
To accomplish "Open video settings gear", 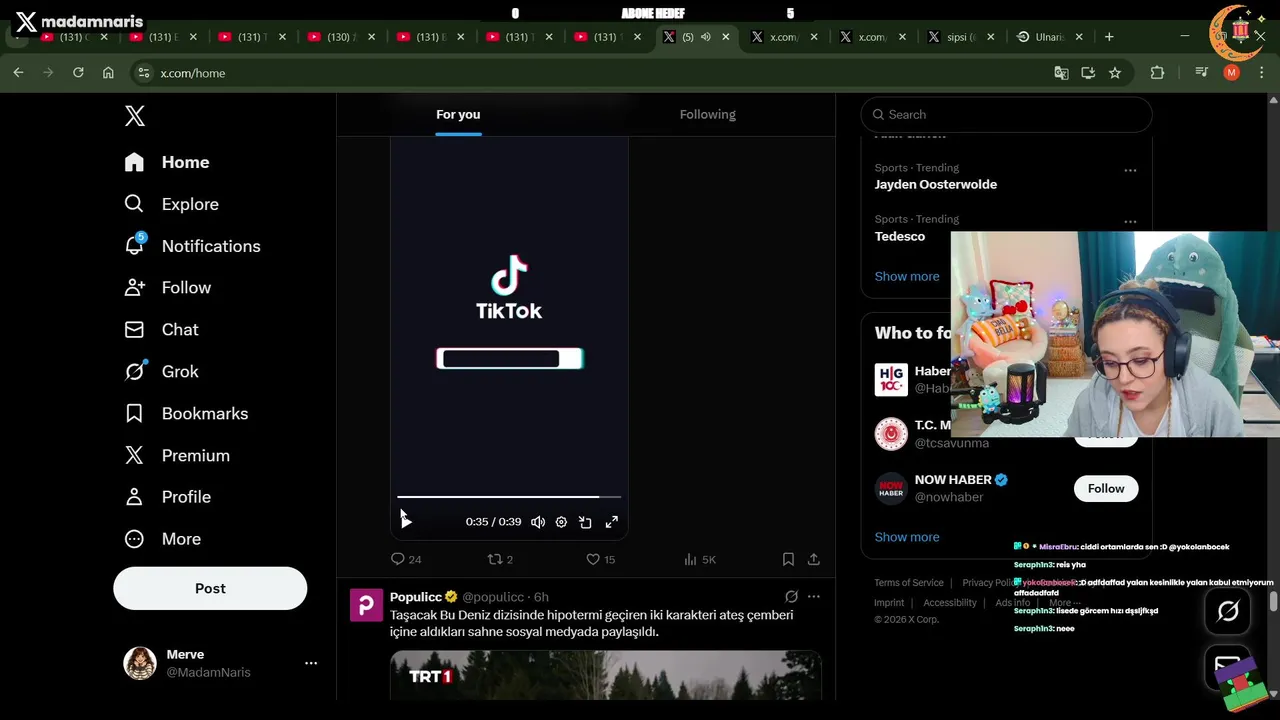I will (x=561, y=522).
